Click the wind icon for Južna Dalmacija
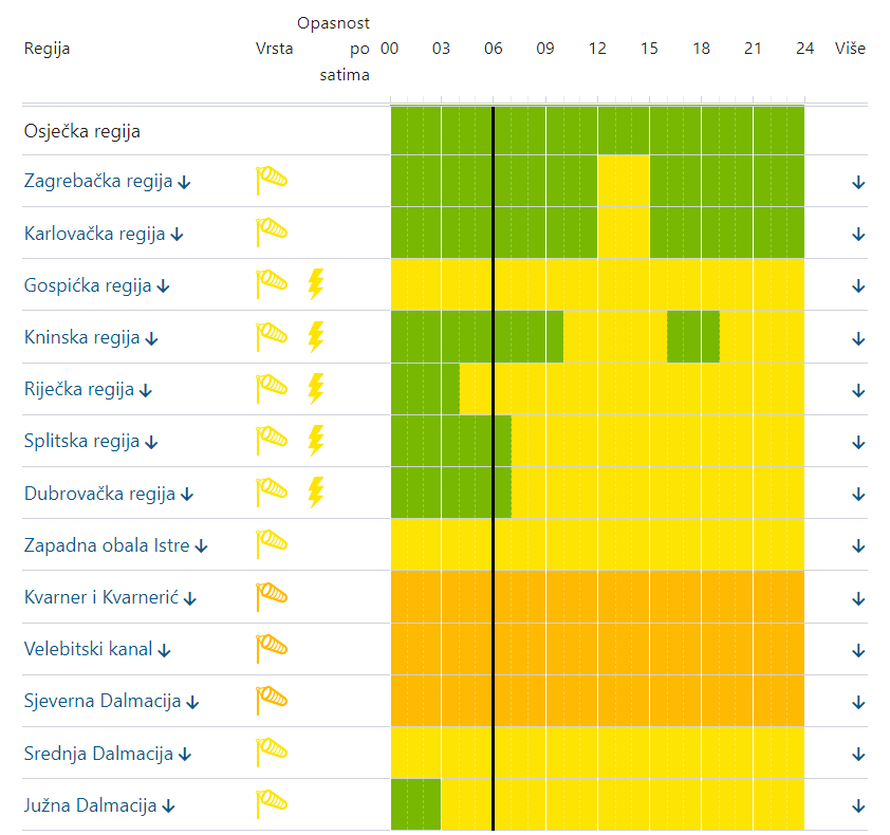The width and height of the screenshot is (890, 835). 271,804
